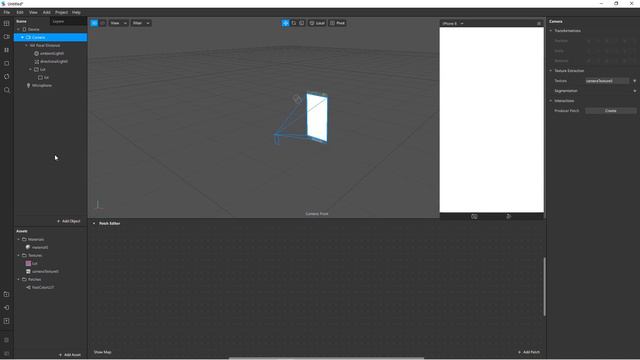Click the simulator camera capture icon

tap(474, 216)
